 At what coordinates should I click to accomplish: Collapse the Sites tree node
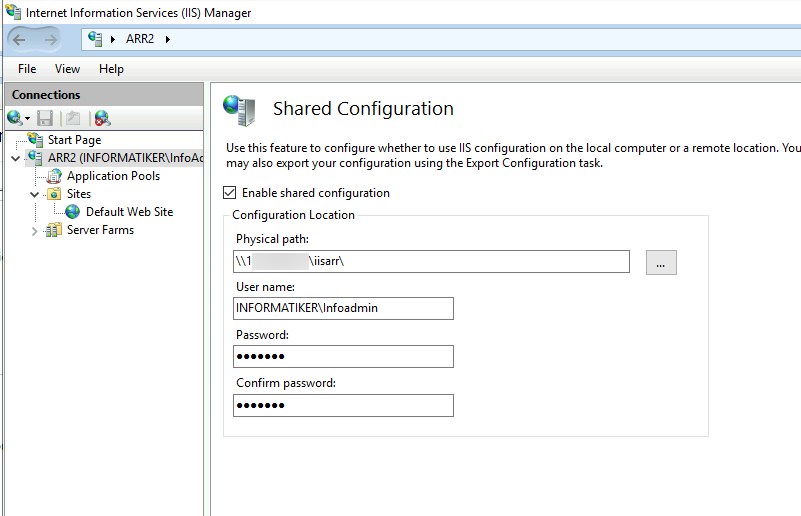(x=34, y=194)
